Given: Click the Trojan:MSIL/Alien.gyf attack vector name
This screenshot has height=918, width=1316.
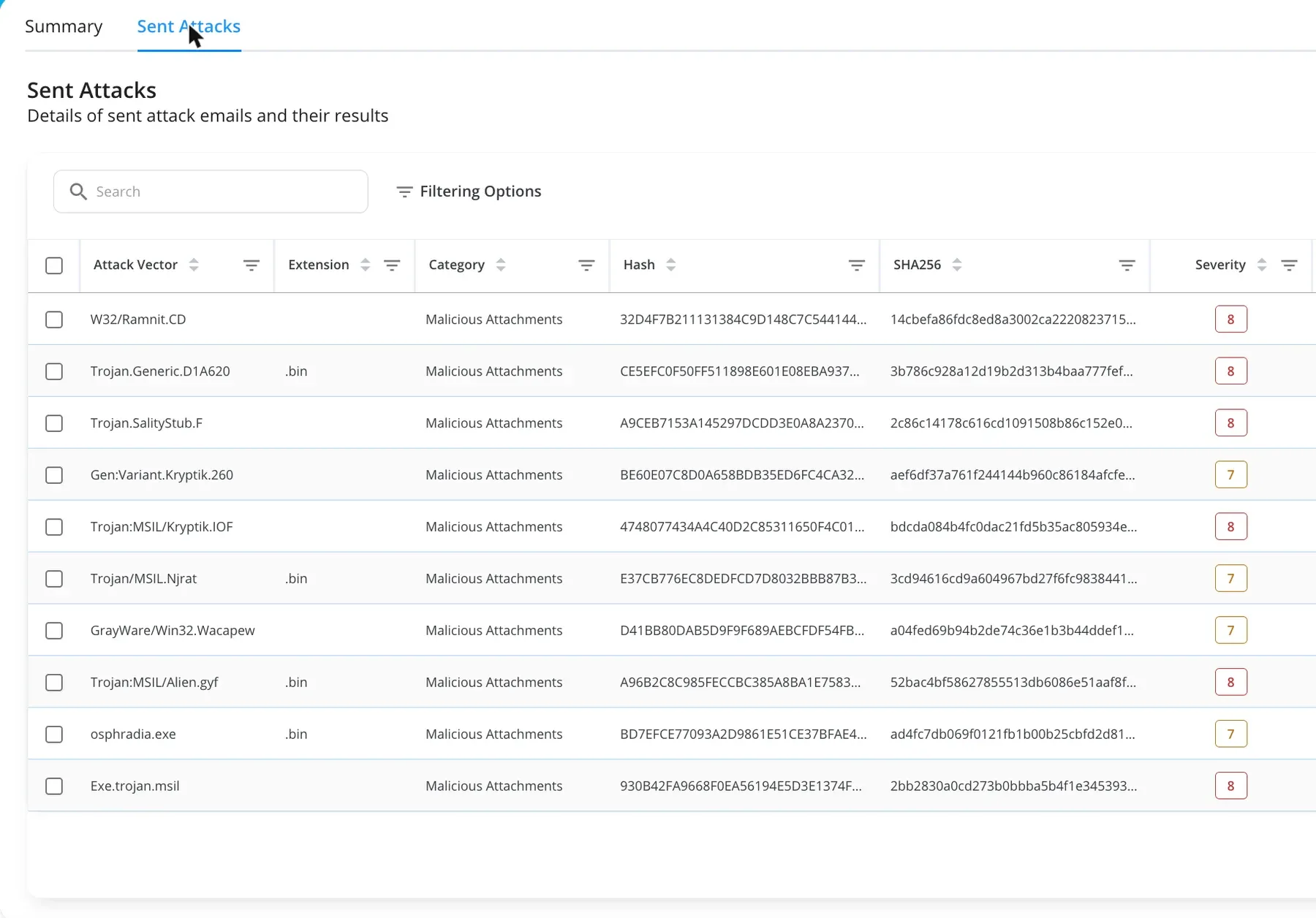Looking at the screenshot, I should 154,683.
